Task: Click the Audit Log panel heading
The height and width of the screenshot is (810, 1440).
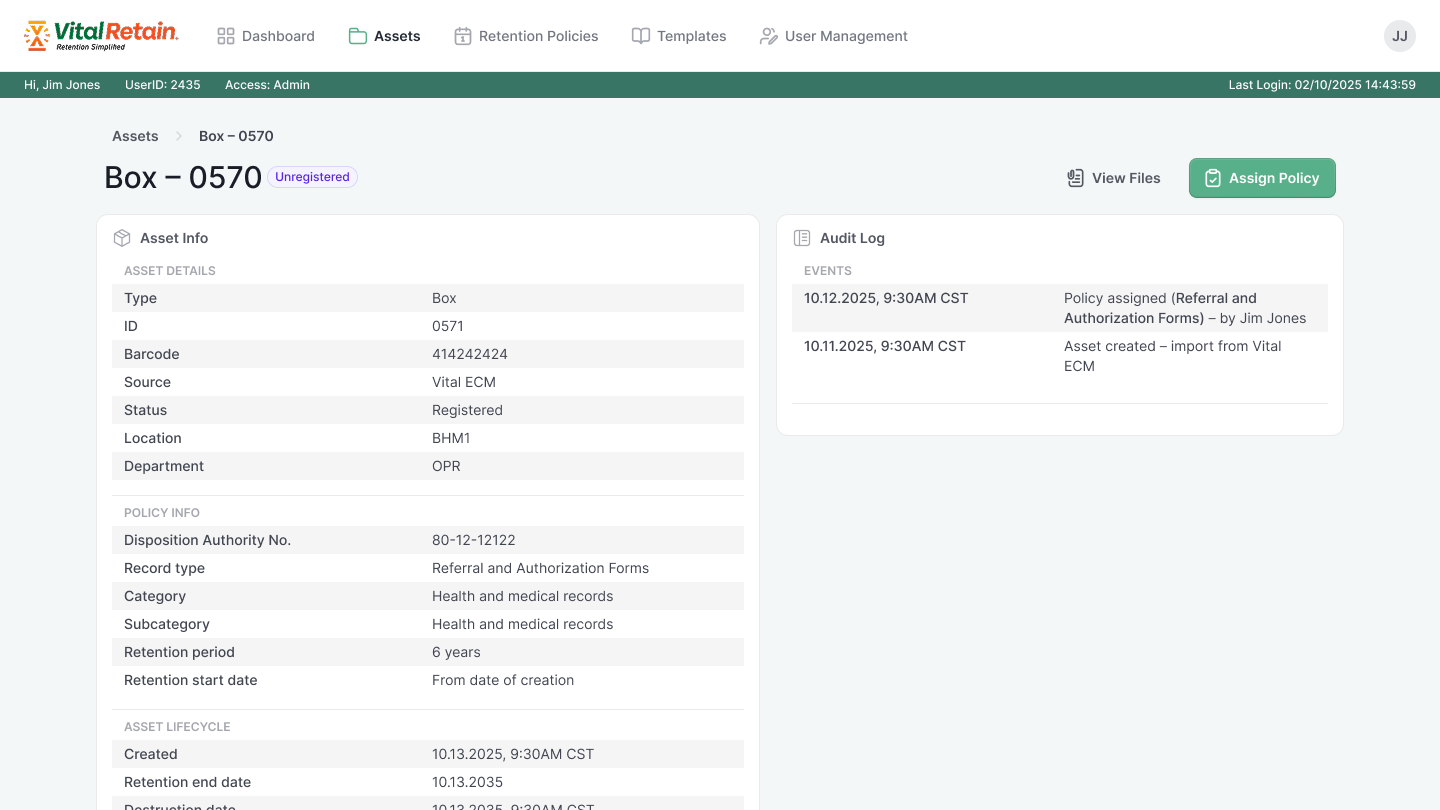Action: coord(852,238)
